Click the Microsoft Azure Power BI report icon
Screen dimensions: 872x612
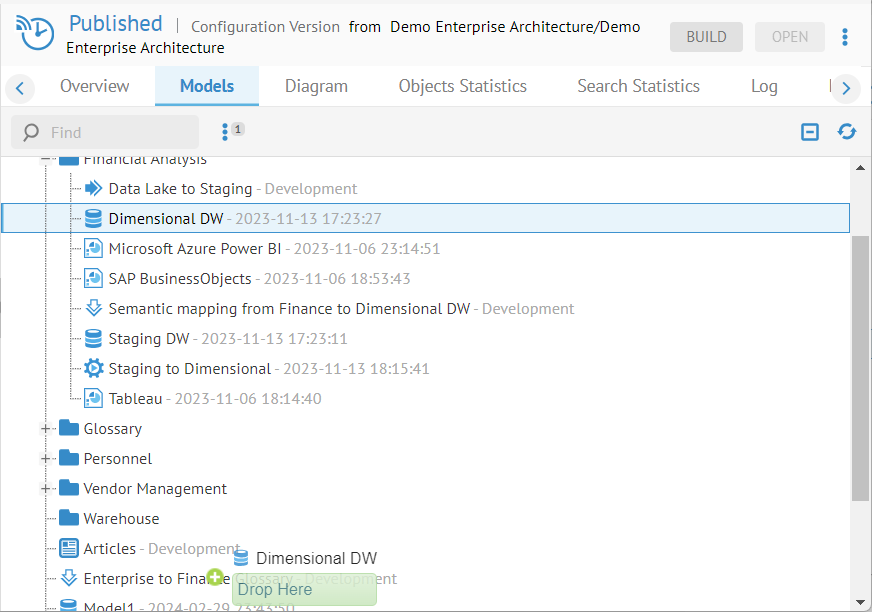click(93, 248)
